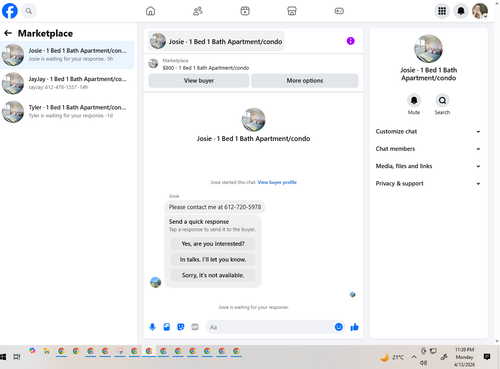500x369 pixels.
Task: Open Marketplace storefront icon in top bar
Action: (292, 11)
